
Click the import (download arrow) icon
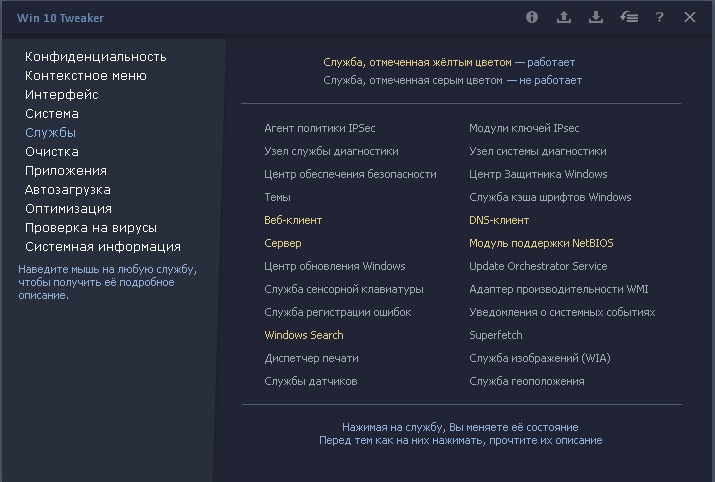[x=596, y=17]
